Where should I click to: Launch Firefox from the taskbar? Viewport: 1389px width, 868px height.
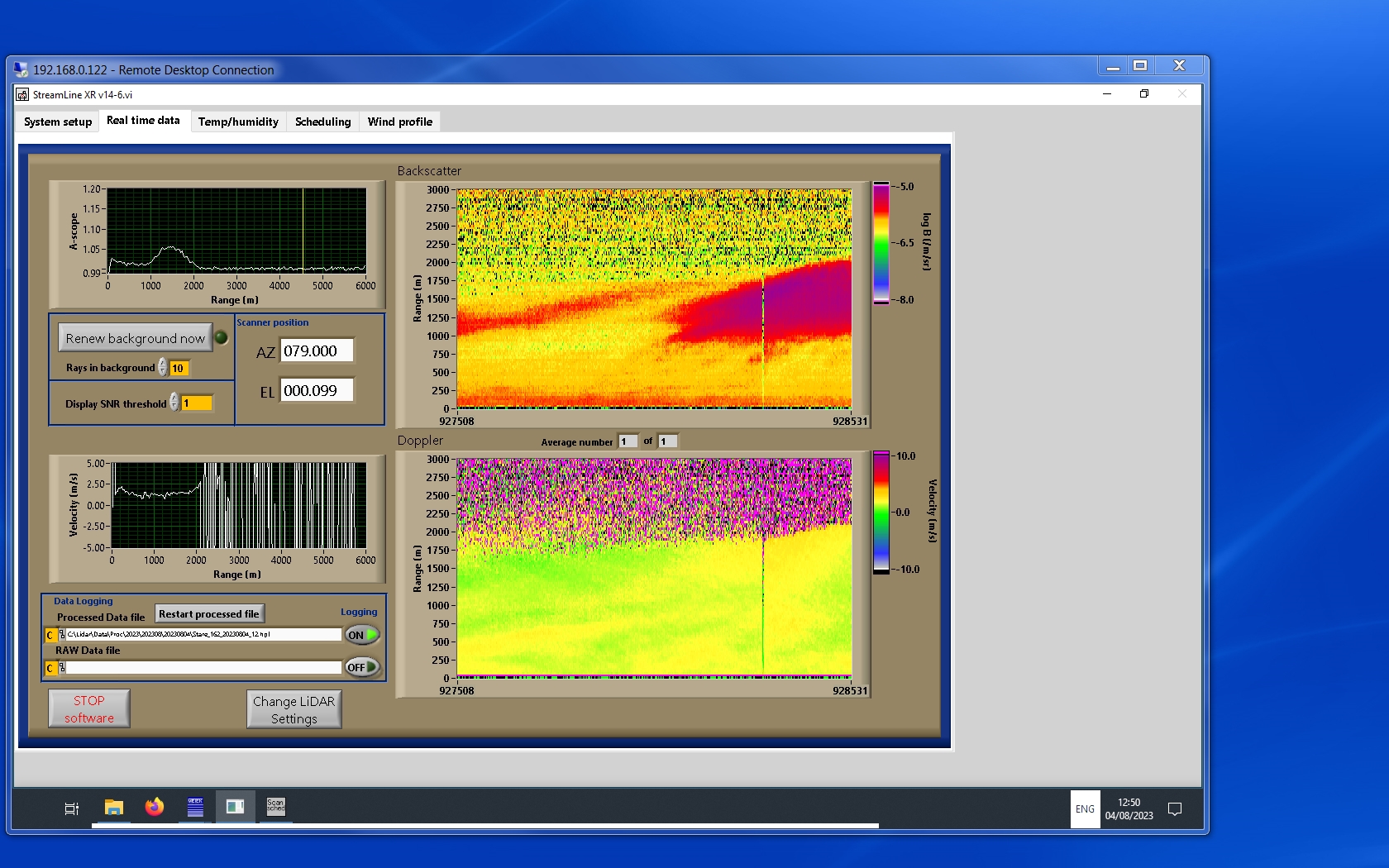click(155, 808)
